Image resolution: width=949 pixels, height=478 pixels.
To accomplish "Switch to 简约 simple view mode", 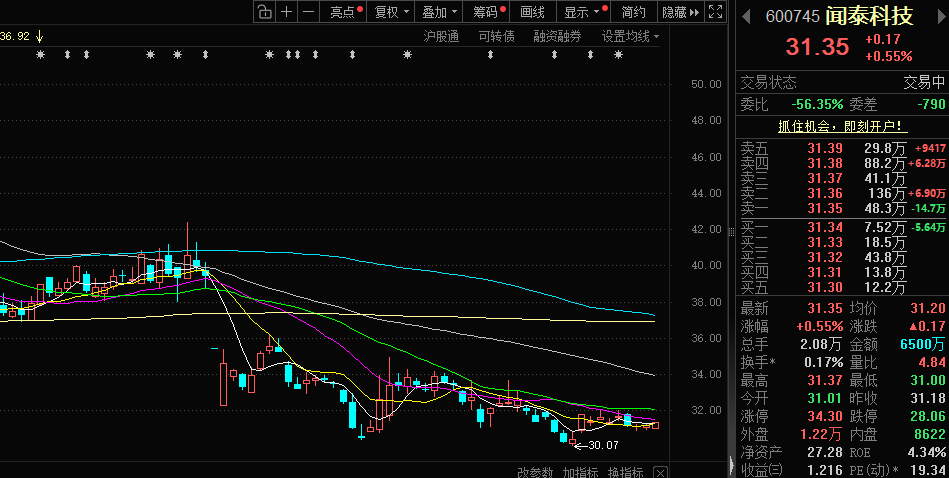I will [633, 11].
